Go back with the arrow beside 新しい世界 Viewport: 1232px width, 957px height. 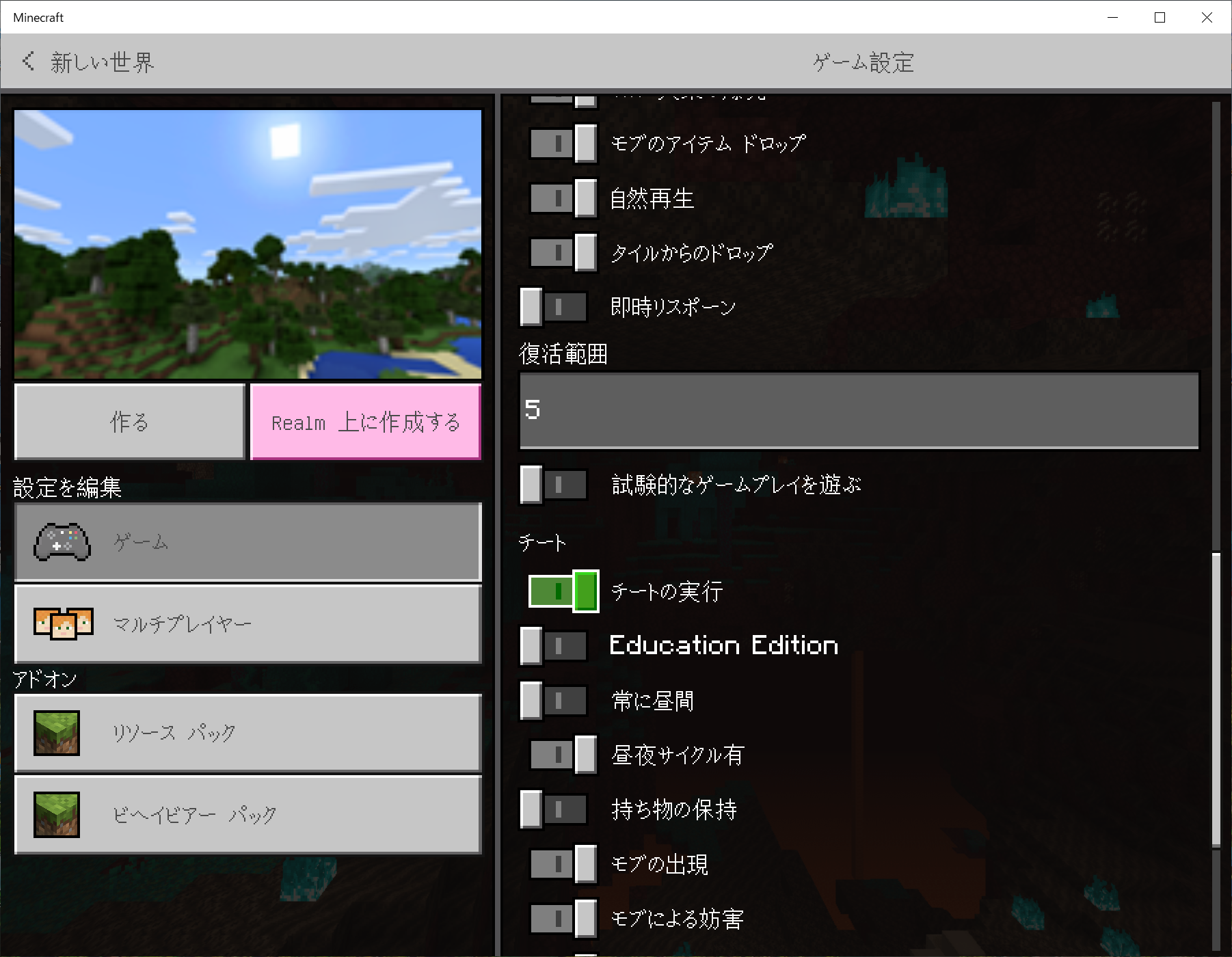[x=28, y=62]
